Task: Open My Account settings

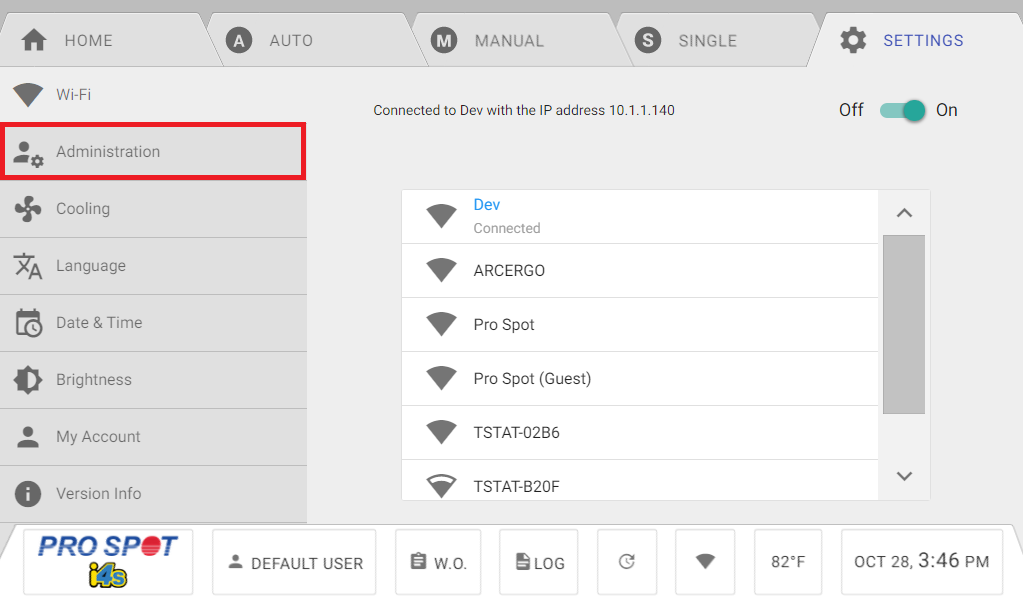Action: coord(153,437)
